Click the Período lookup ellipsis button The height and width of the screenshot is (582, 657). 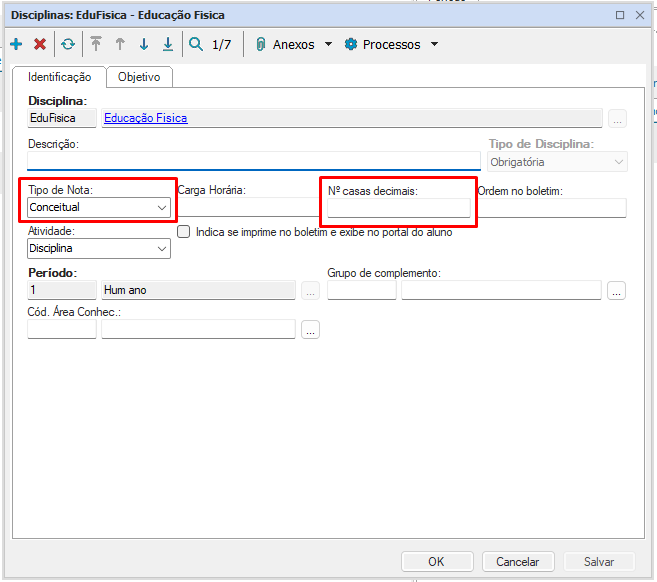(310, 290)
